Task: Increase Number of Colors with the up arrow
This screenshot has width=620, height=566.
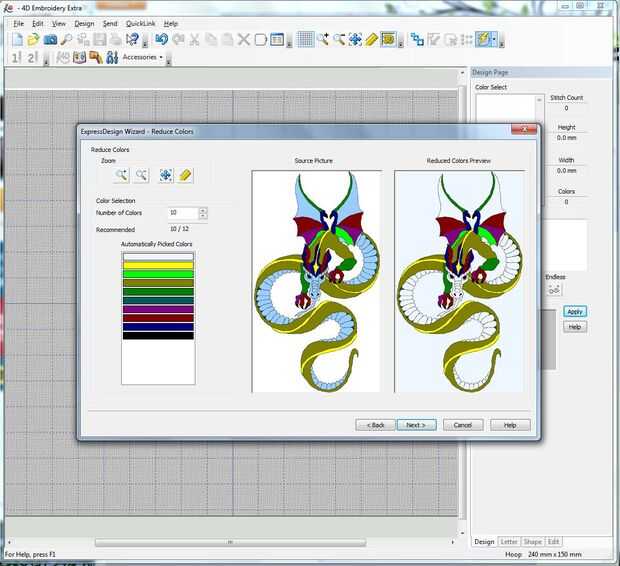Action: point(203,210)
